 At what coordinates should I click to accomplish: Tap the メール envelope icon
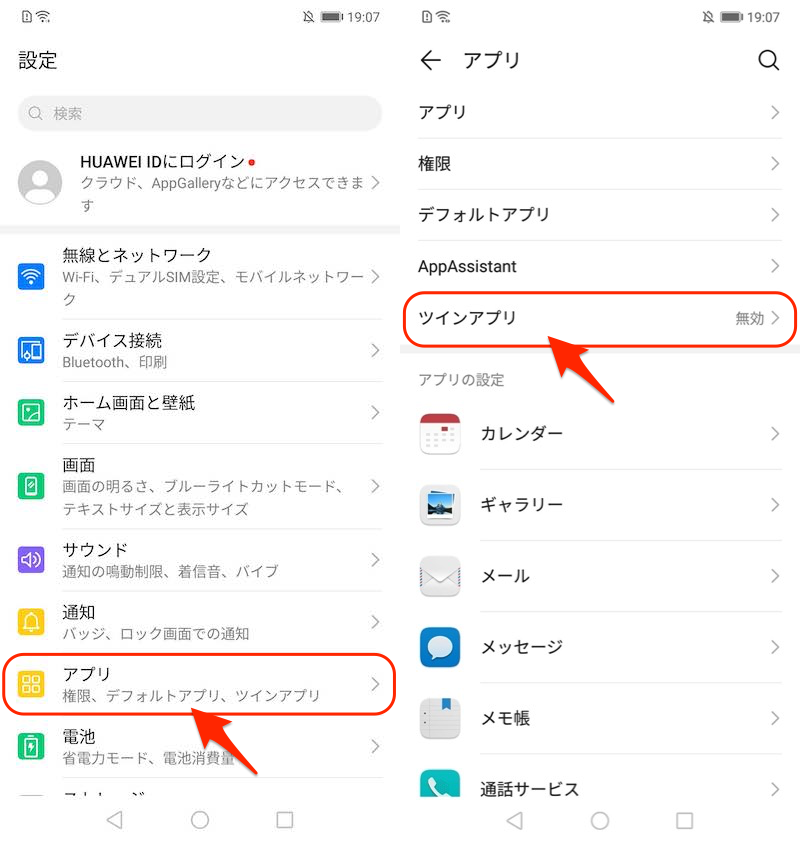click(x=440, y=576)
